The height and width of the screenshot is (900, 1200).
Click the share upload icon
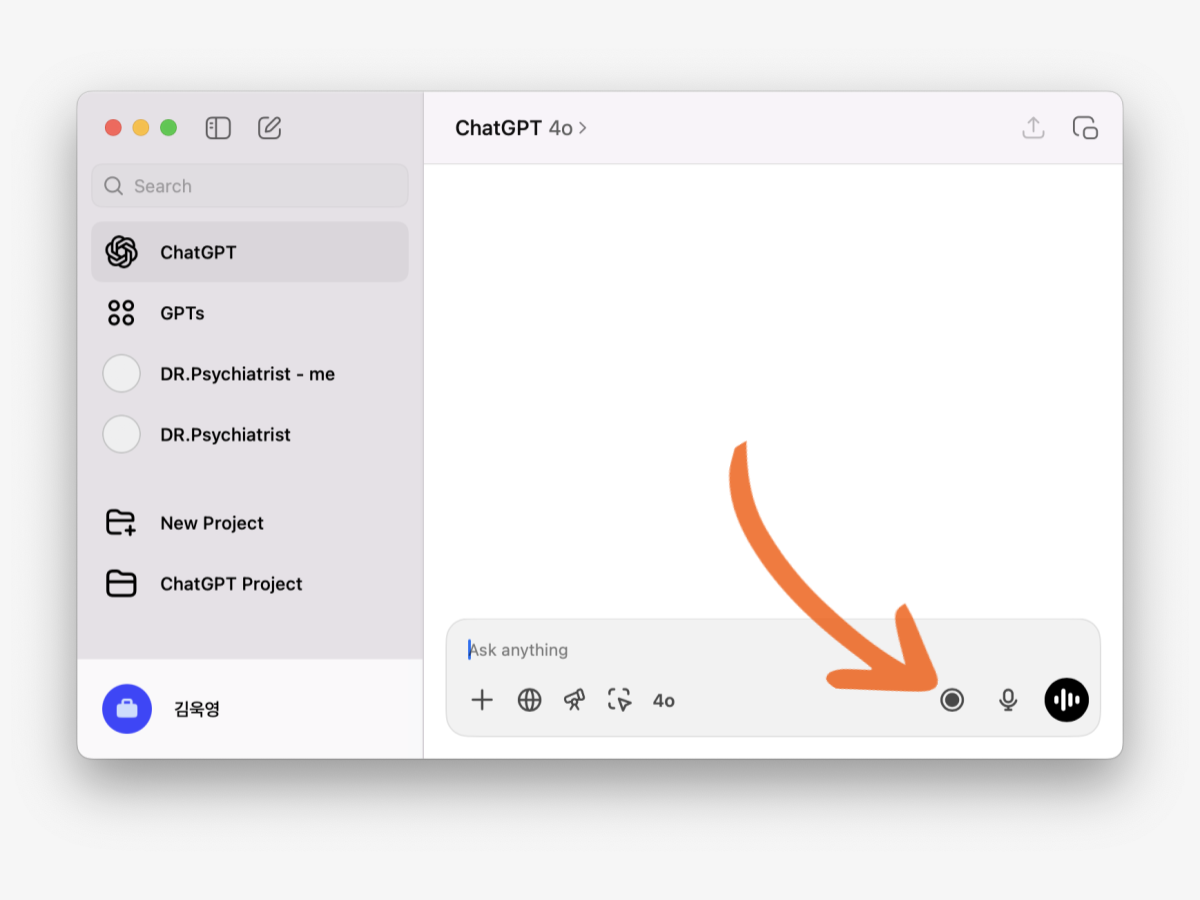pyautogui.click(x=1033, y=128)
